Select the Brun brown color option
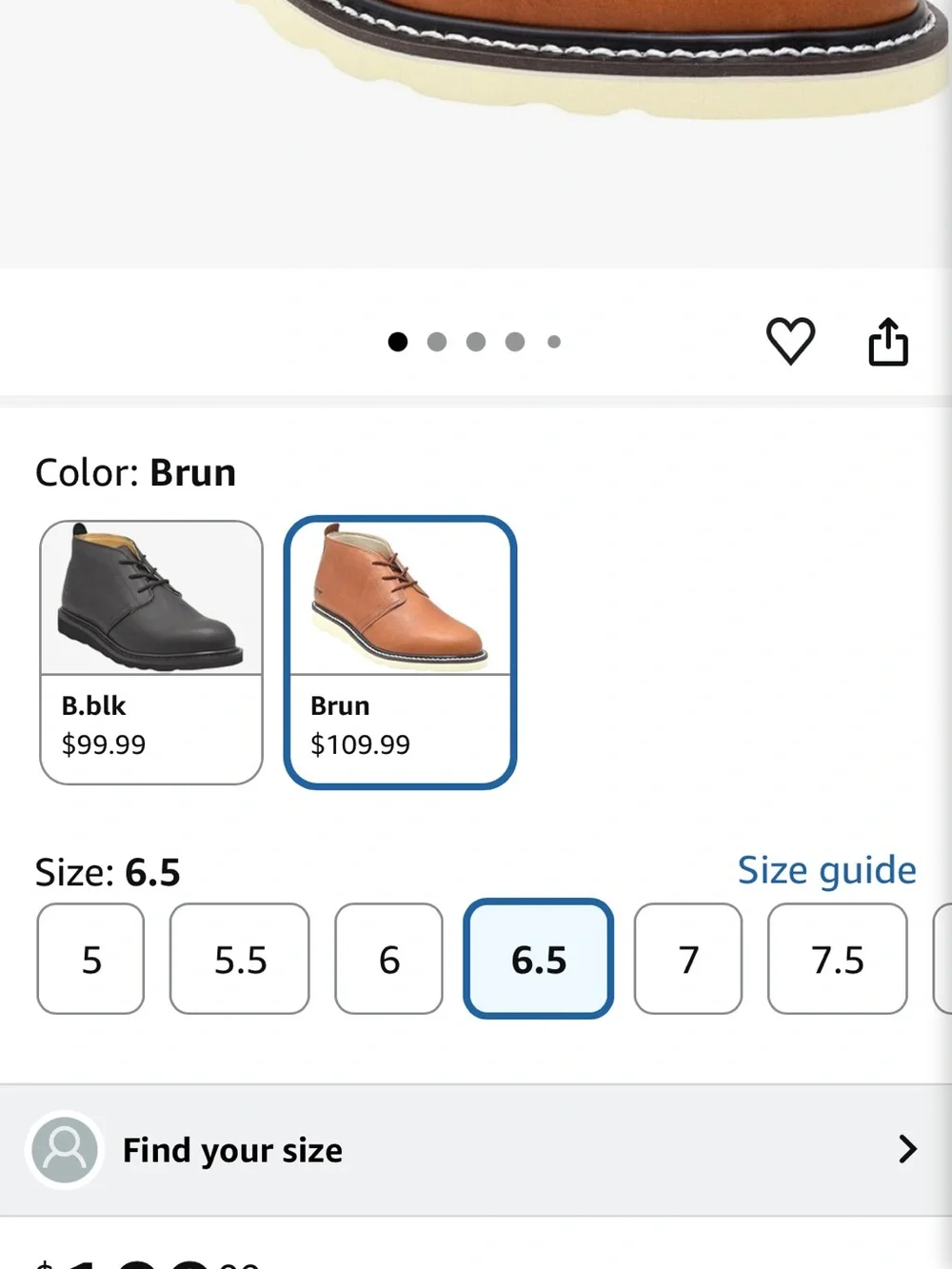This screenshot has width=952, height=1269. [x=400, y=652]
